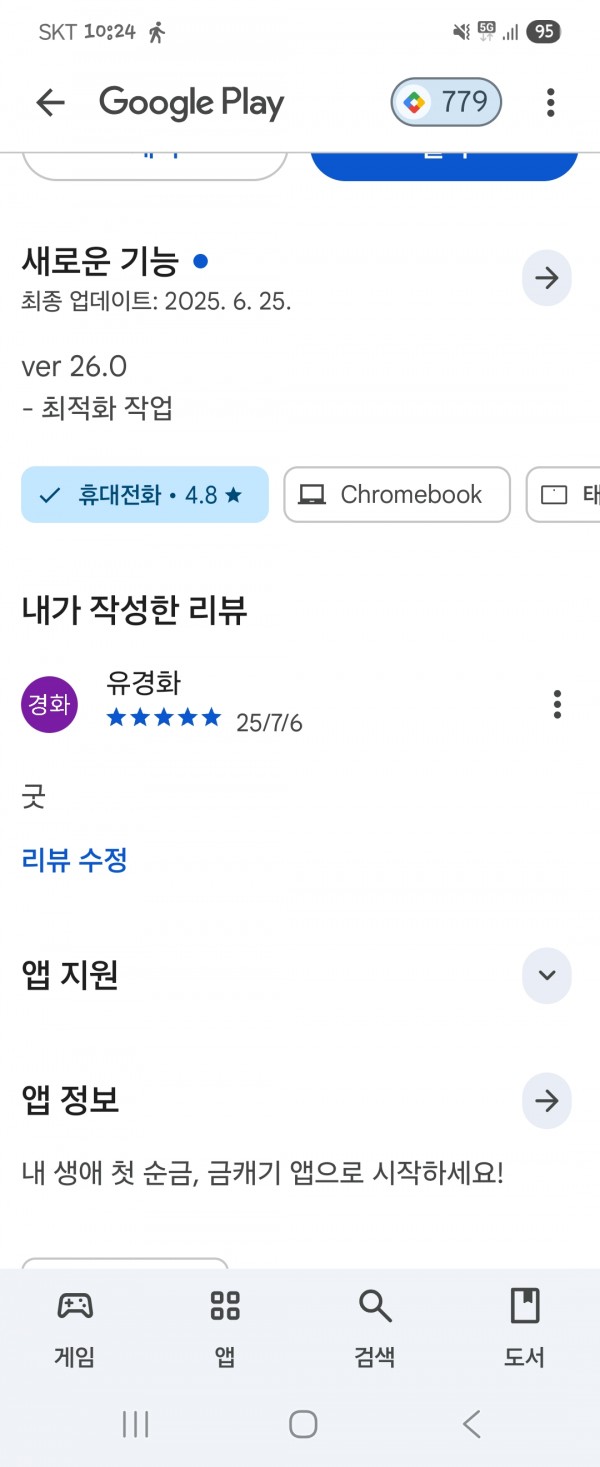Expand 앱 지원 by its heading

(70, 974)
